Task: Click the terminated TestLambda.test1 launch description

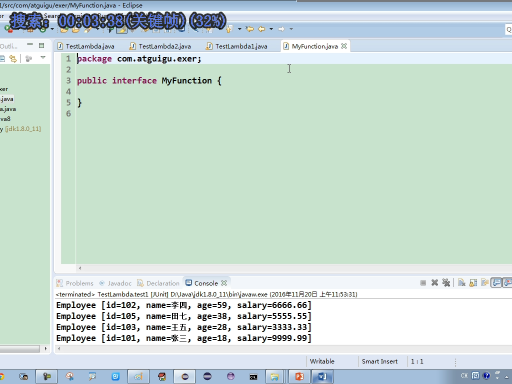Action: tap(206, 294)
